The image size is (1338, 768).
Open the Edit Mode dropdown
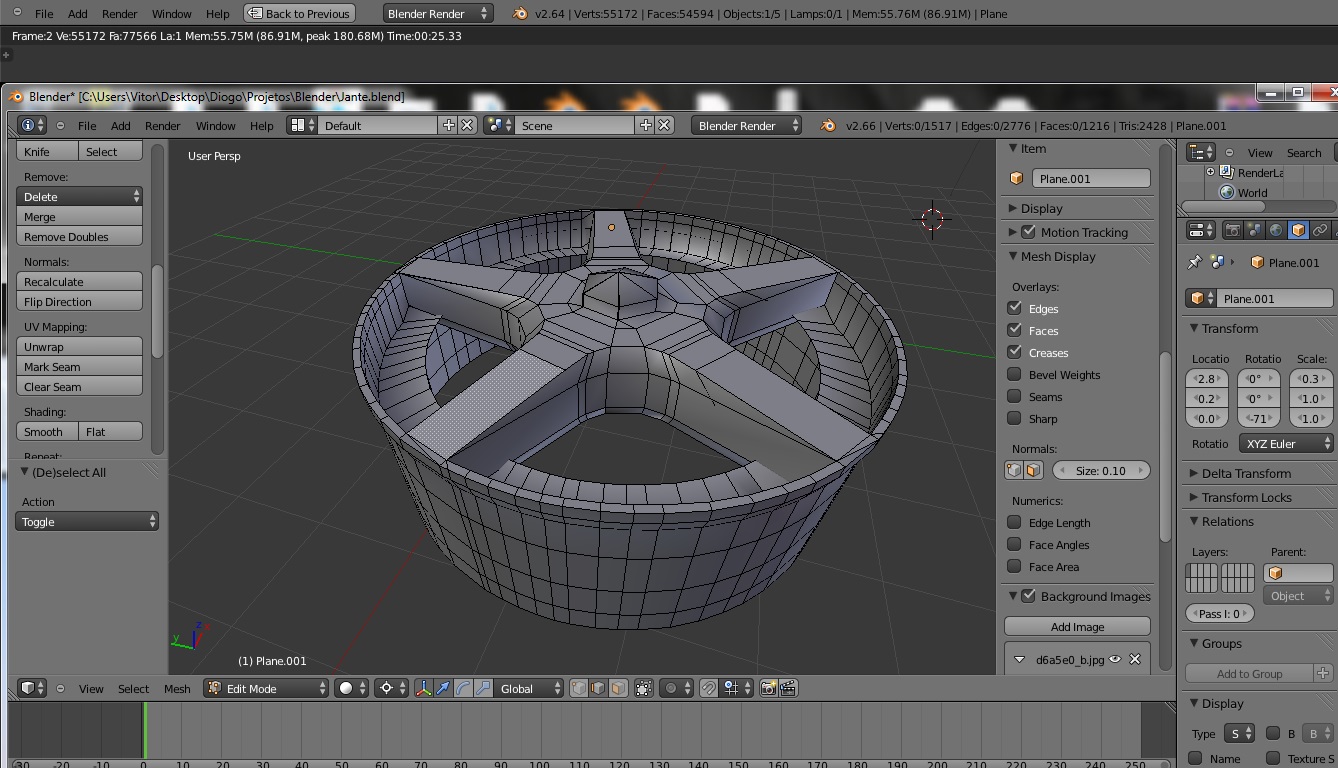pos(266,688)
